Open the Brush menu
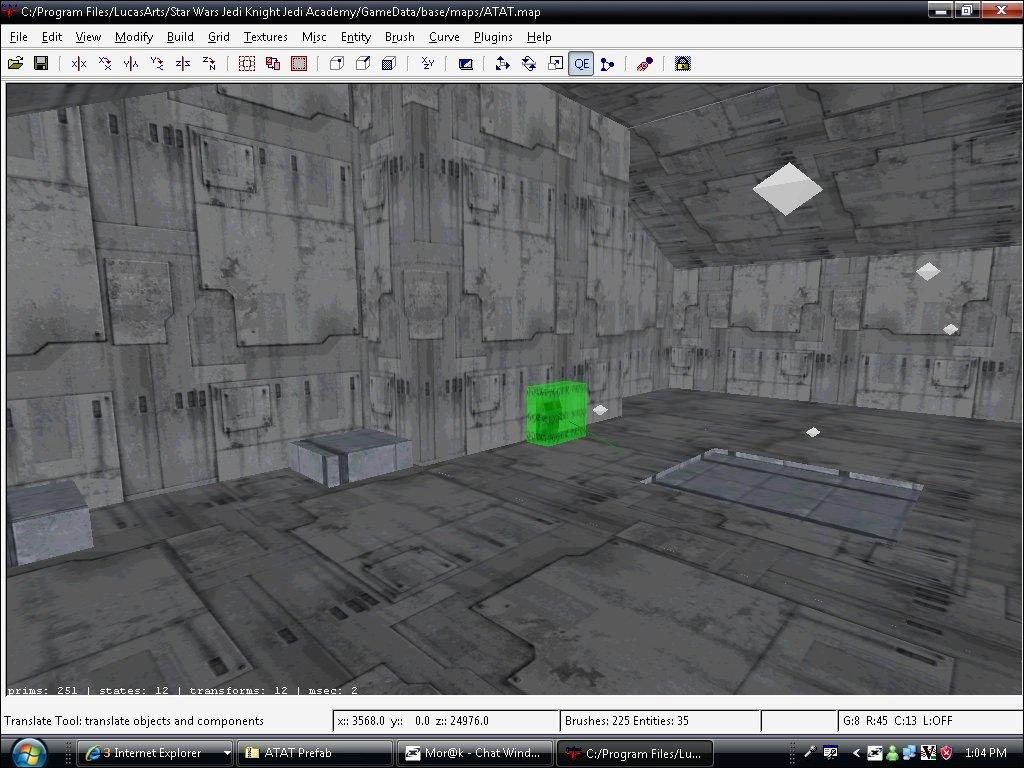The height and width of the screenshot is (768, 1024). click(399, 37)
